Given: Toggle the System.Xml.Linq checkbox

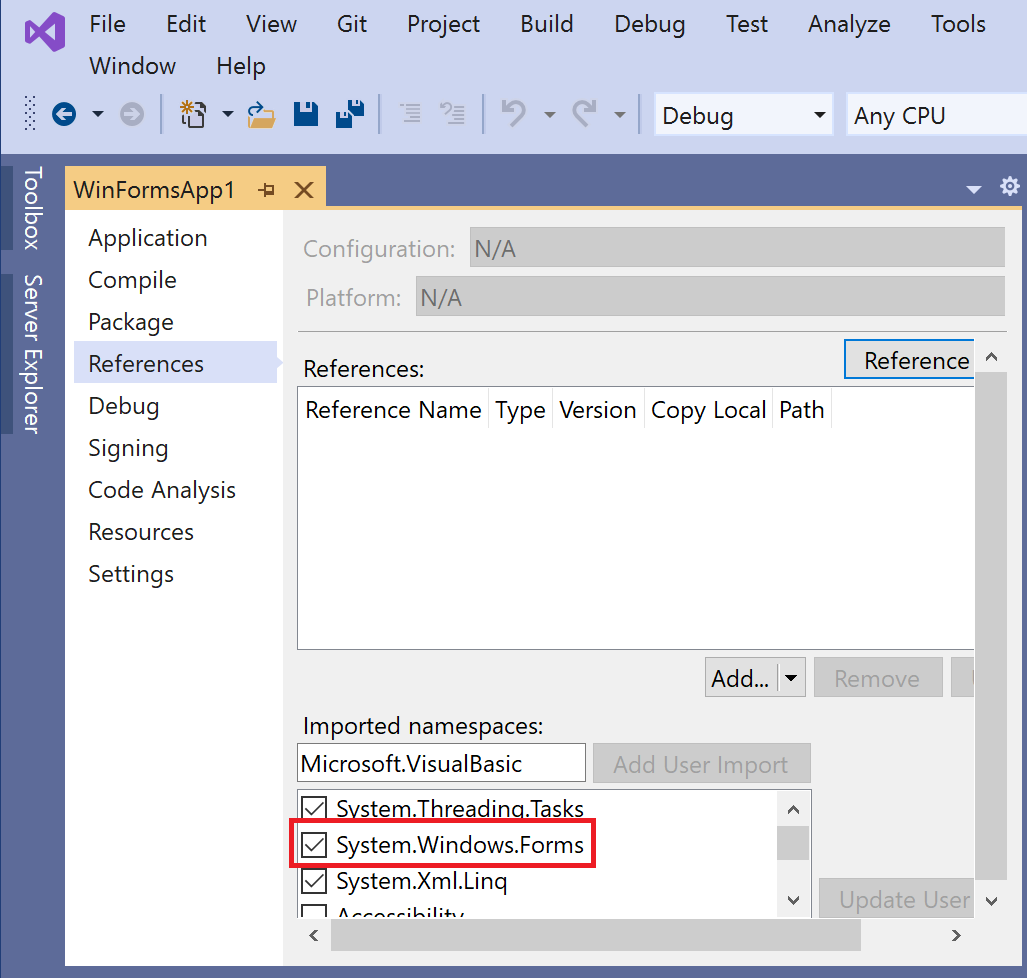Looking at the screenshot, I should tap(314, 881).
